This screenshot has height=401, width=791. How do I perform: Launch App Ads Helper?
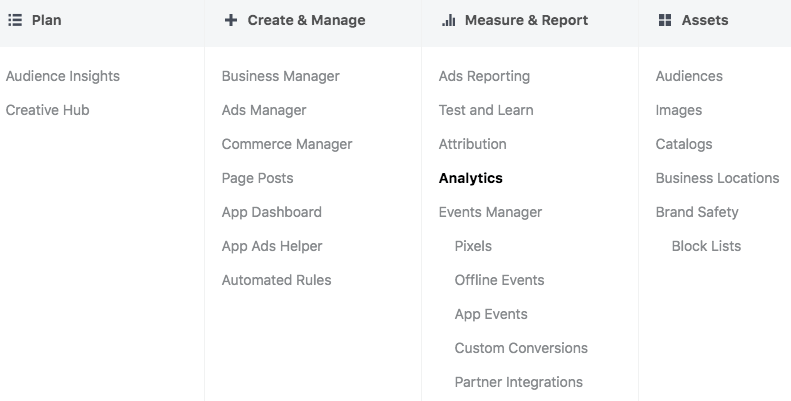tap(272, 246)
